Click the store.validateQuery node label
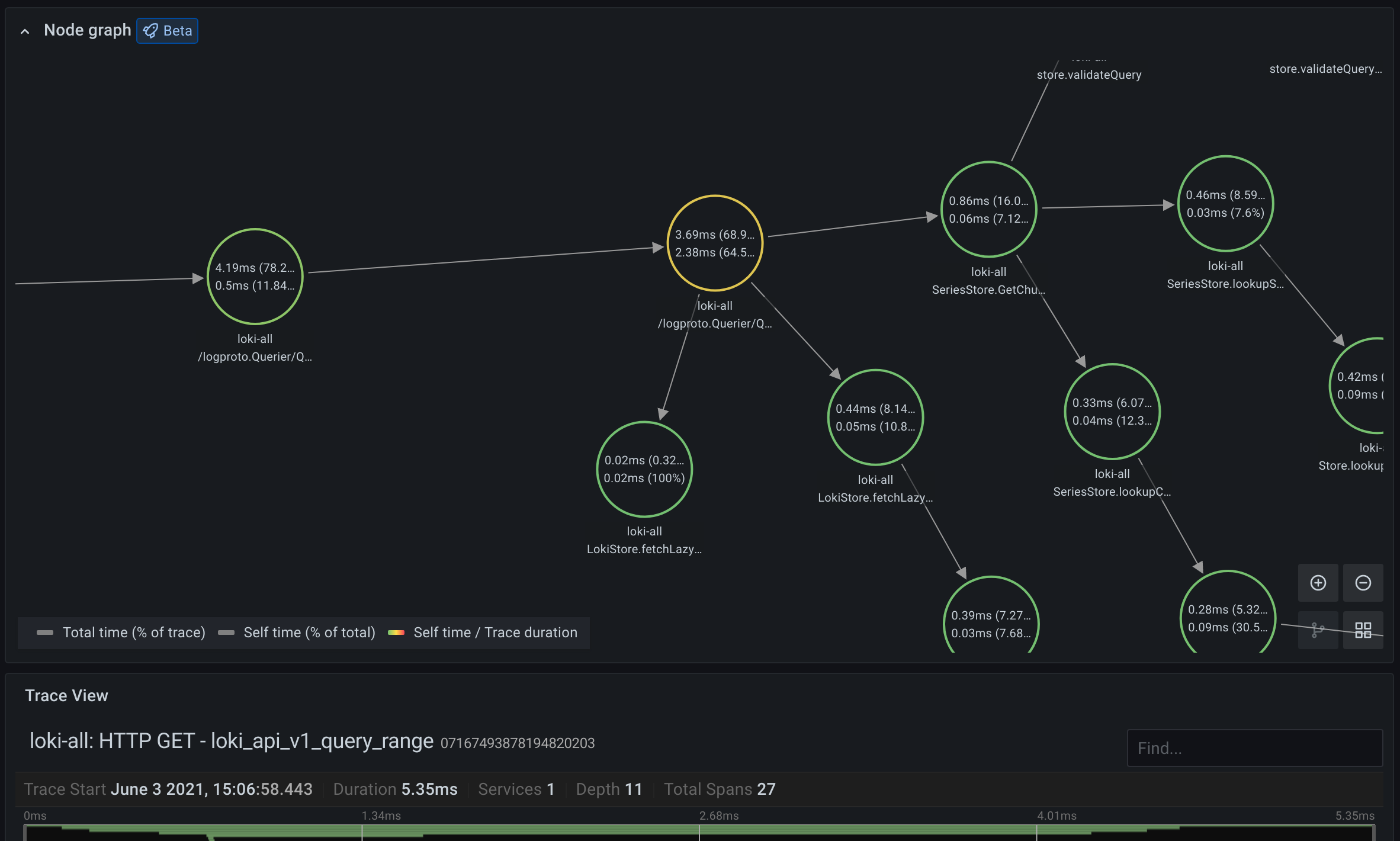 1088,75
